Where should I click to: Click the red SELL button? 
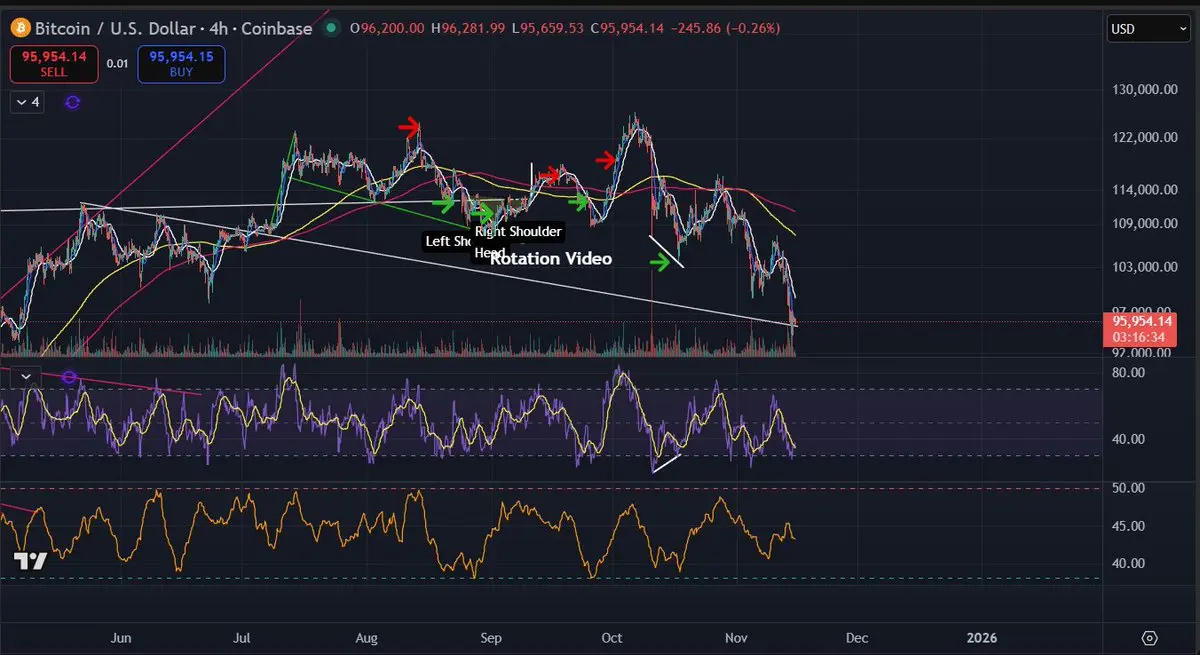point(54,64)
